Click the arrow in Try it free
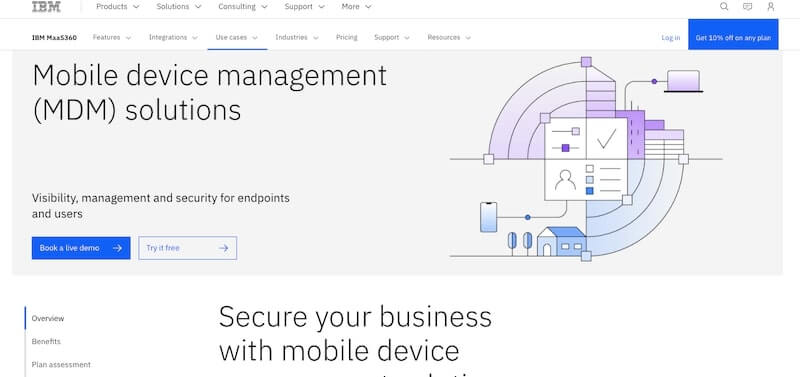The image size is (800, 377). (x=223, y=248)
